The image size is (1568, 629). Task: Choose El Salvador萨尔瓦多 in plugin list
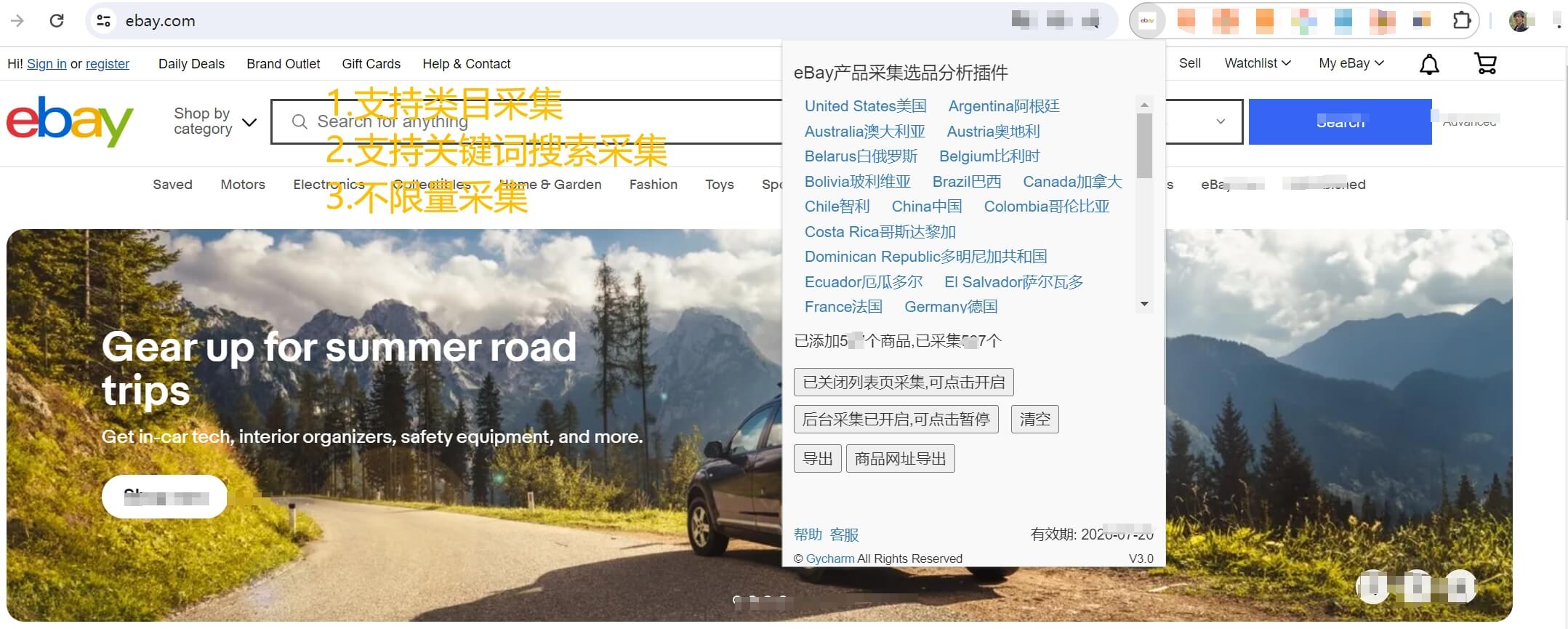tap(1013, 282)
